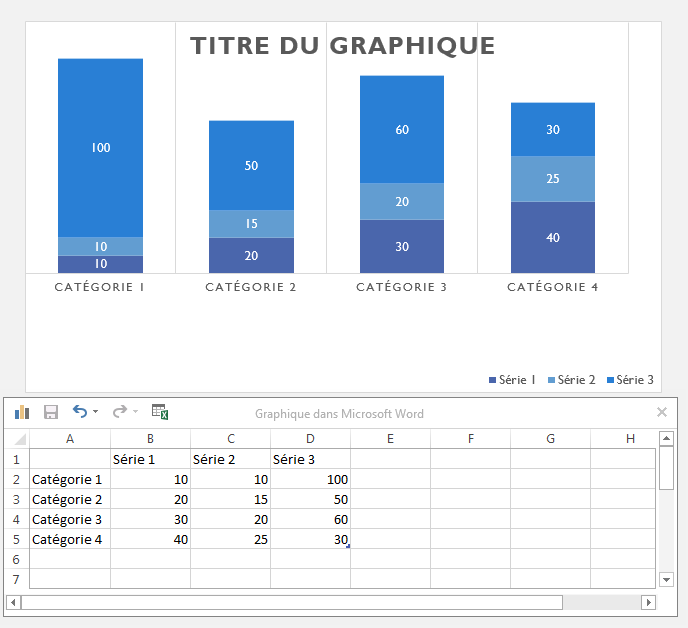Select cell B5 with value 40
Viewport: 688px width, 628px height.
click(150, 539)
